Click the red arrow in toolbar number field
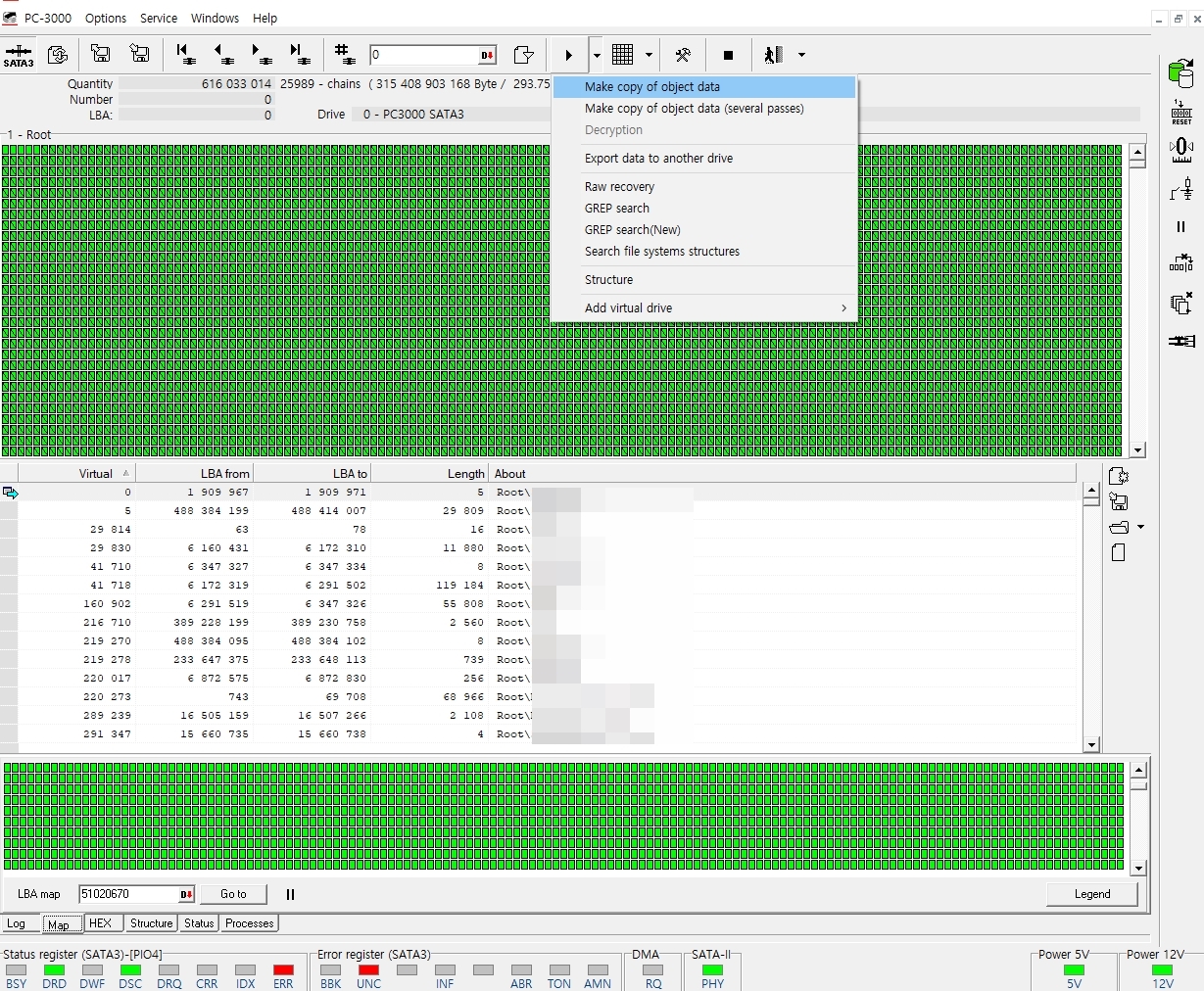The image size is (1204, 991). click(x=488, y=55)
